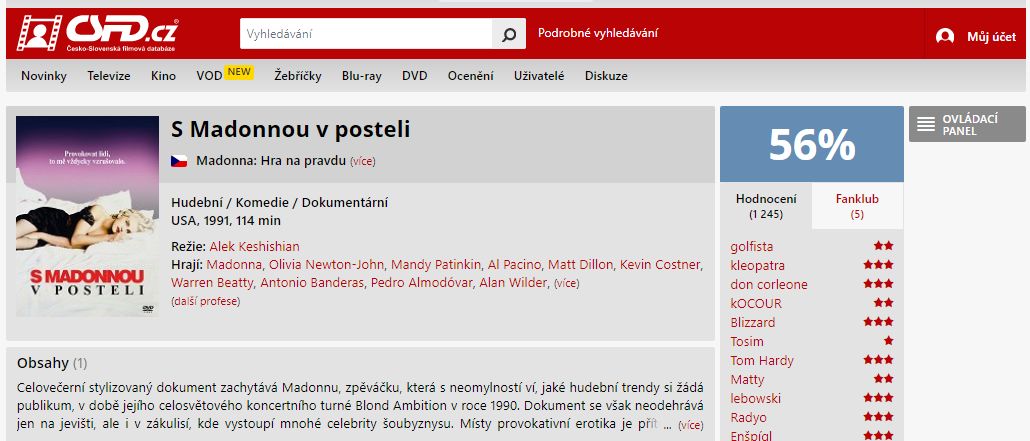
Task: Open Antonio Banderas's page
Action: [x=312, y=283]
